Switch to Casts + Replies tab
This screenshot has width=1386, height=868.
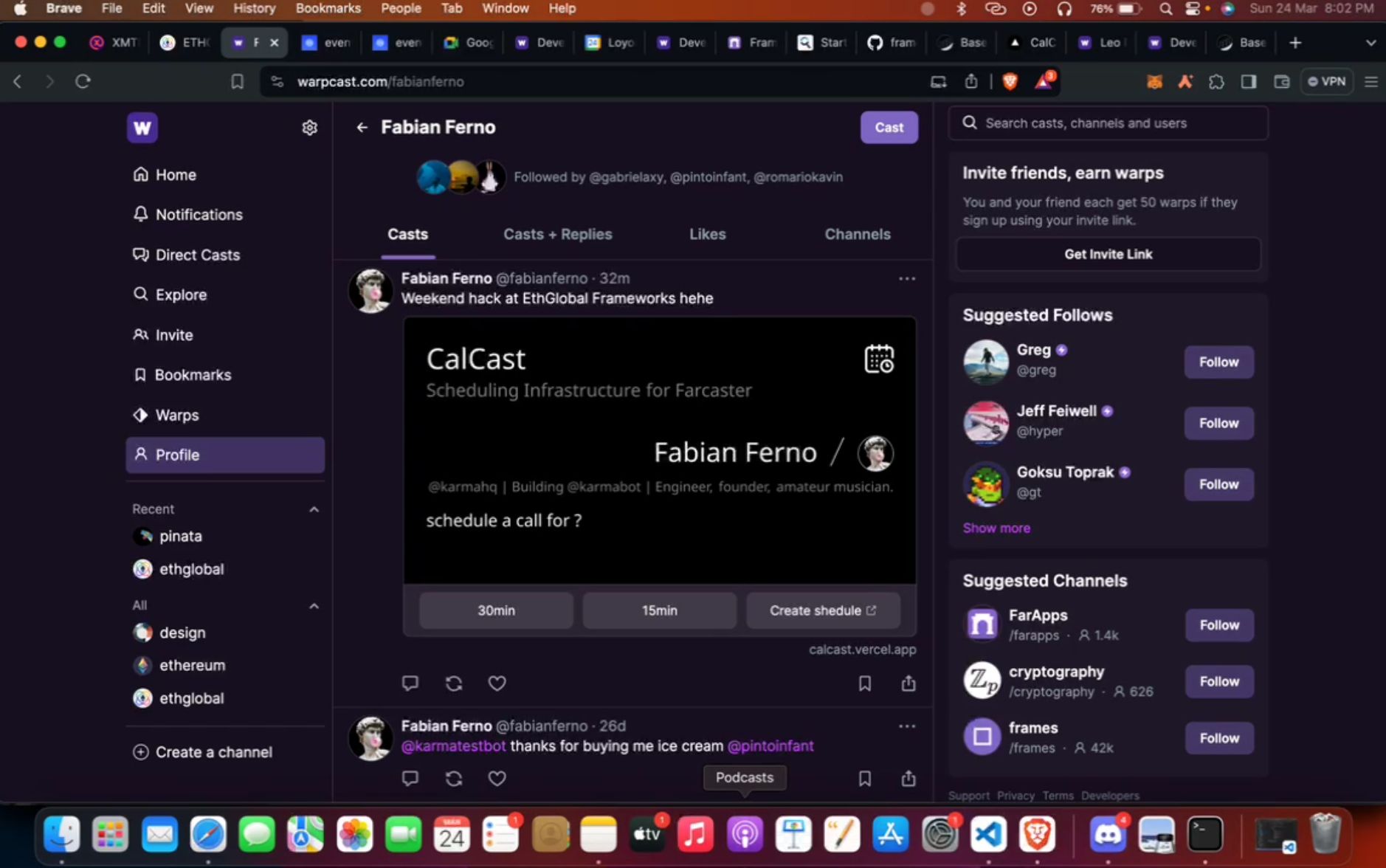557,234
